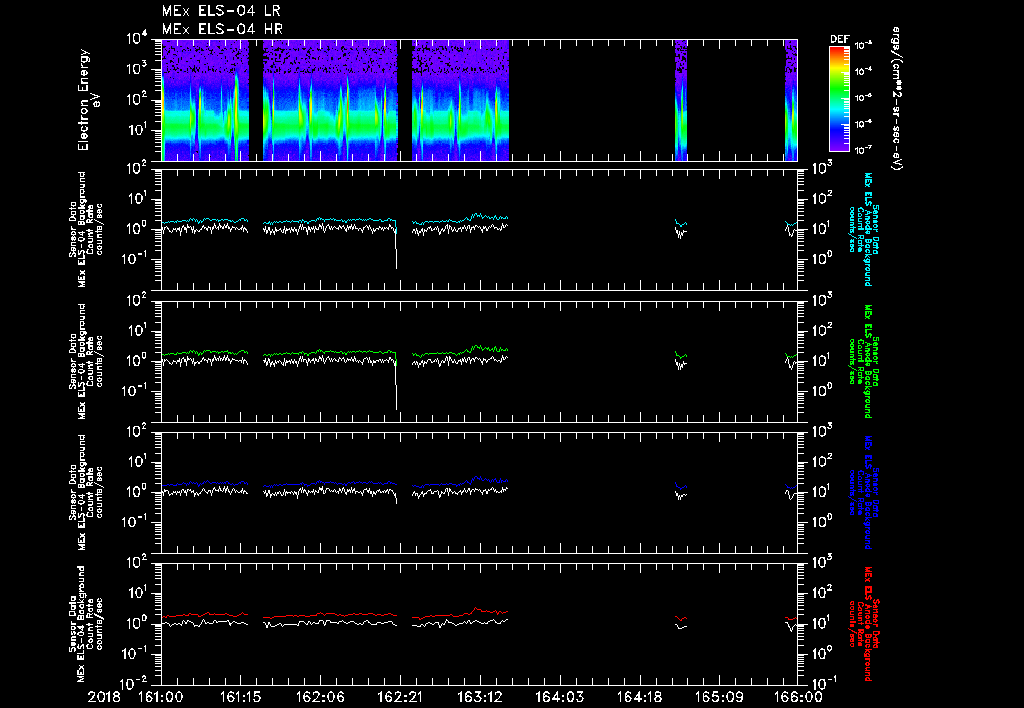The image size is (1024, 708).
Task: Click the red right-side axis label
Action: click(x=862, y=624)
